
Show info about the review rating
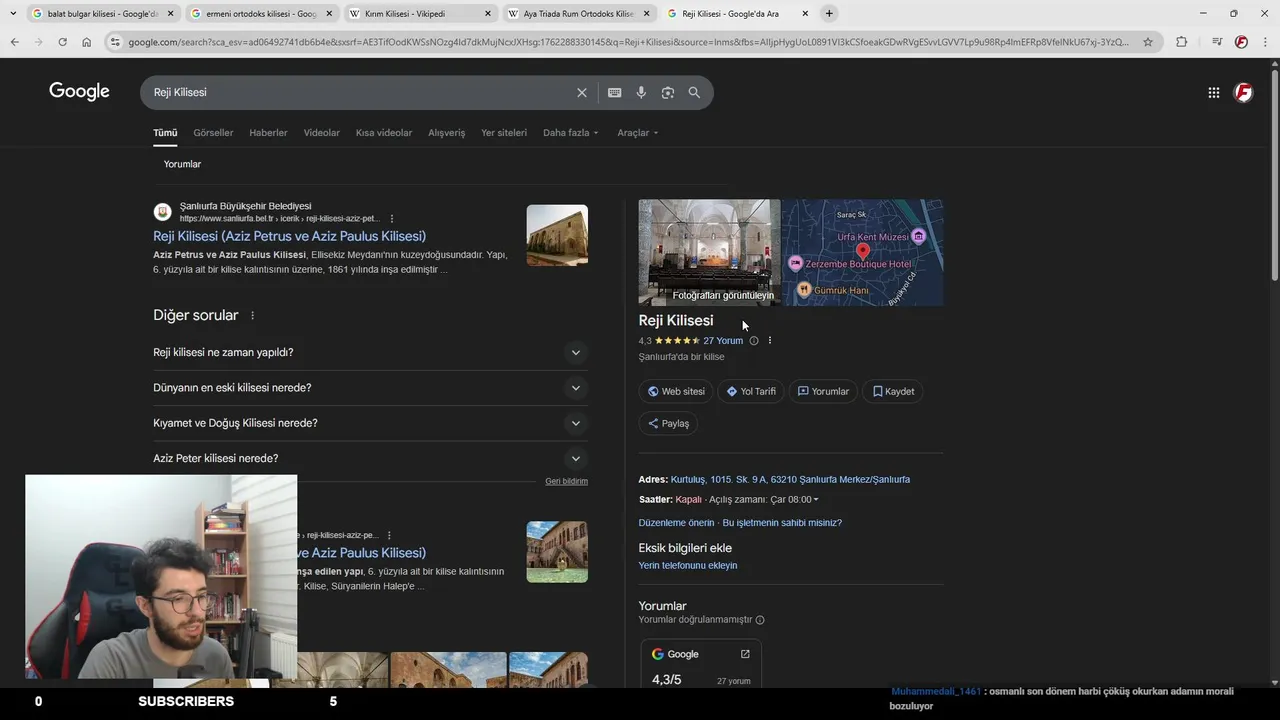tap(754, 341)
